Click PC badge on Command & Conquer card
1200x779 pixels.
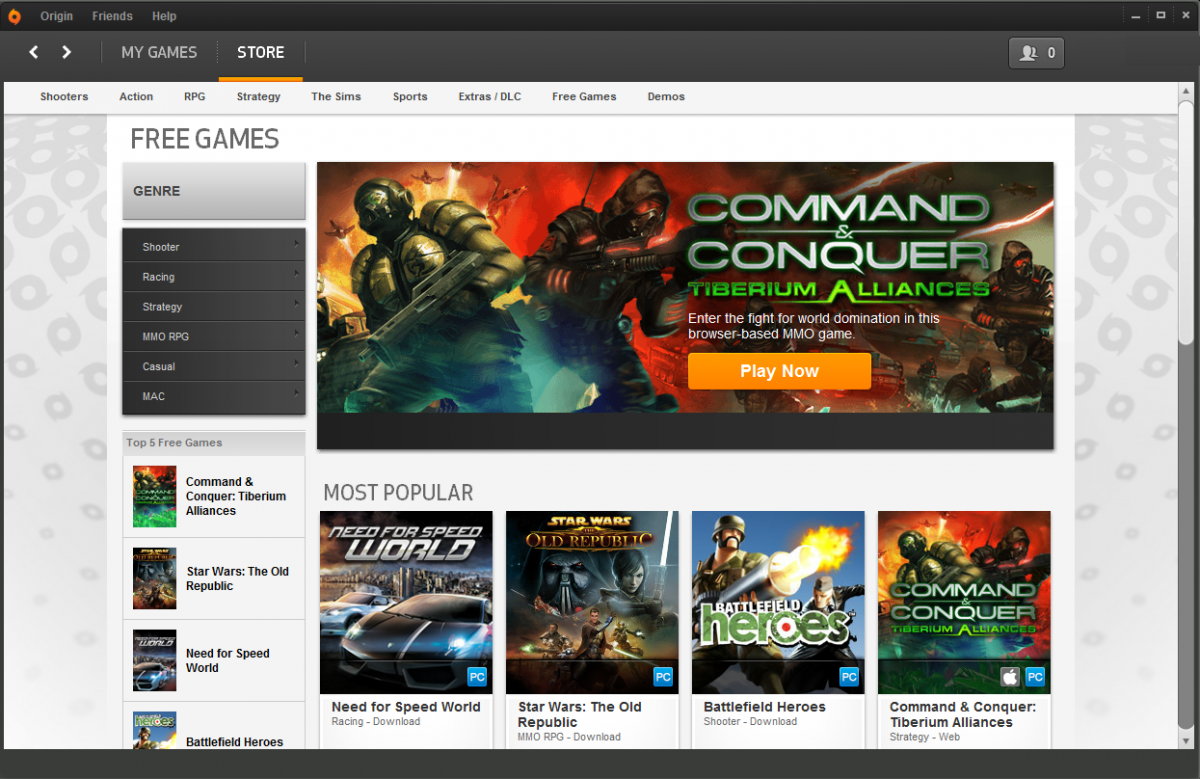point(1035,677)
